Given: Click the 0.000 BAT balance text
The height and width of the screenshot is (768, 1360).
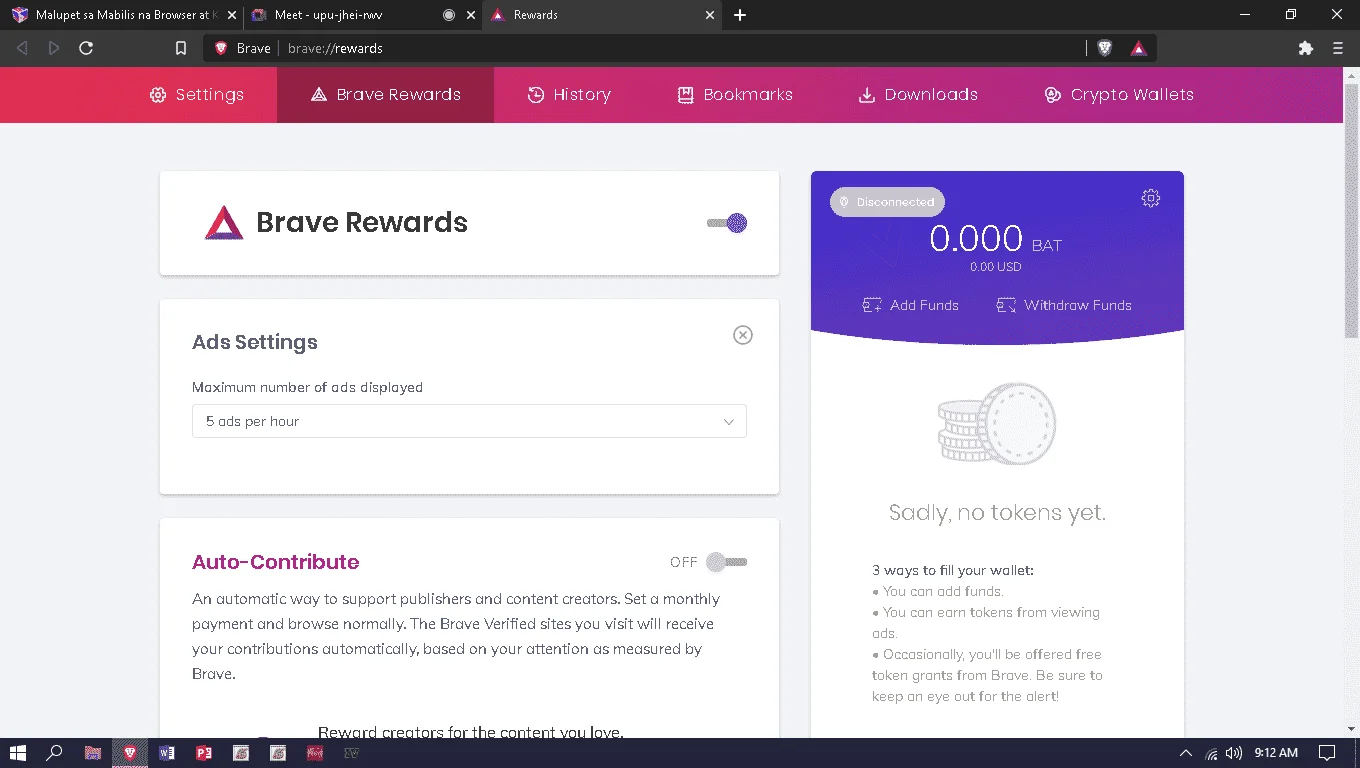Looking at the screenshot, I should 996,239.
